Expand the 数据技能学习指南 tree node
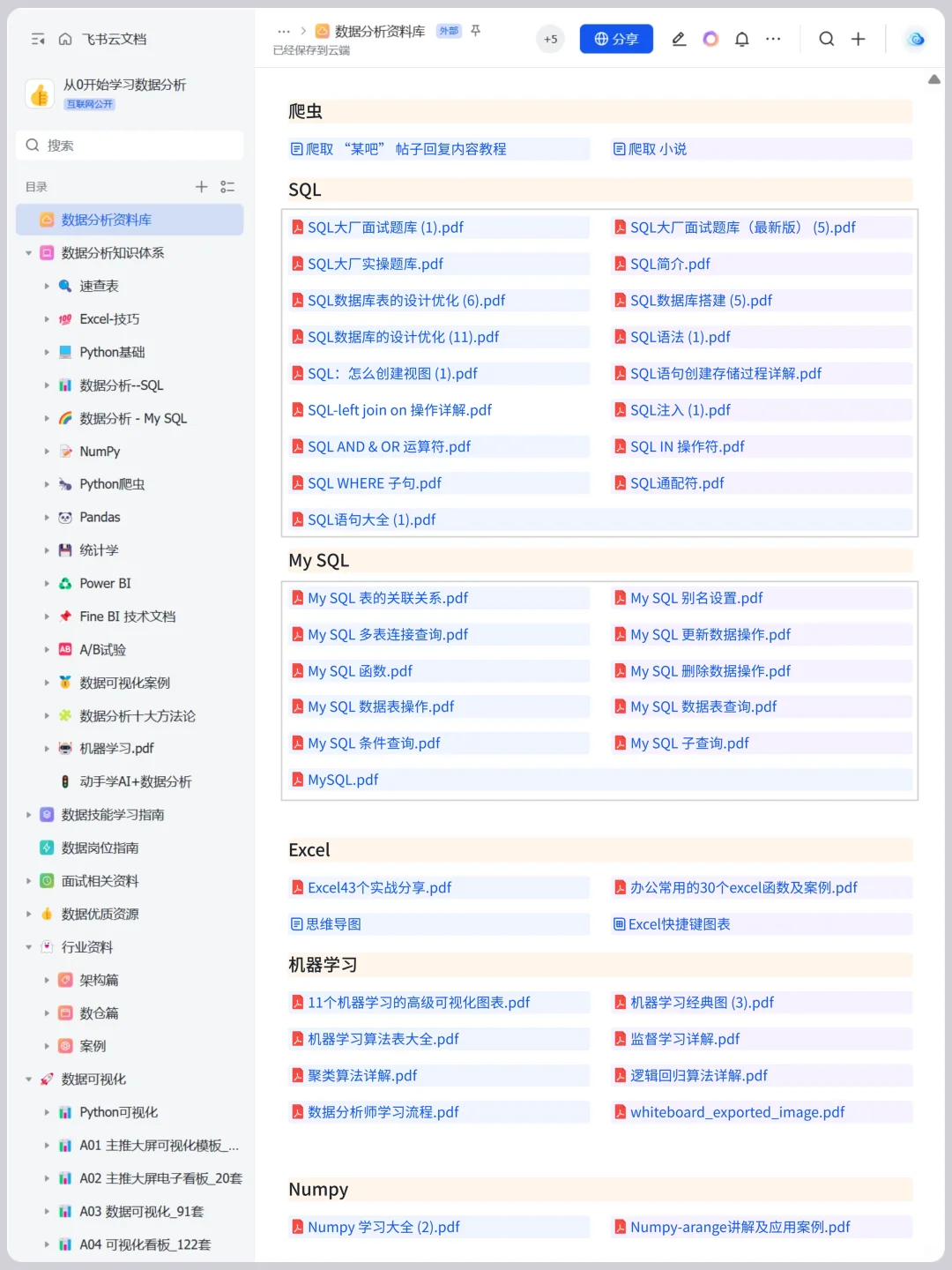 coord(28,815)
